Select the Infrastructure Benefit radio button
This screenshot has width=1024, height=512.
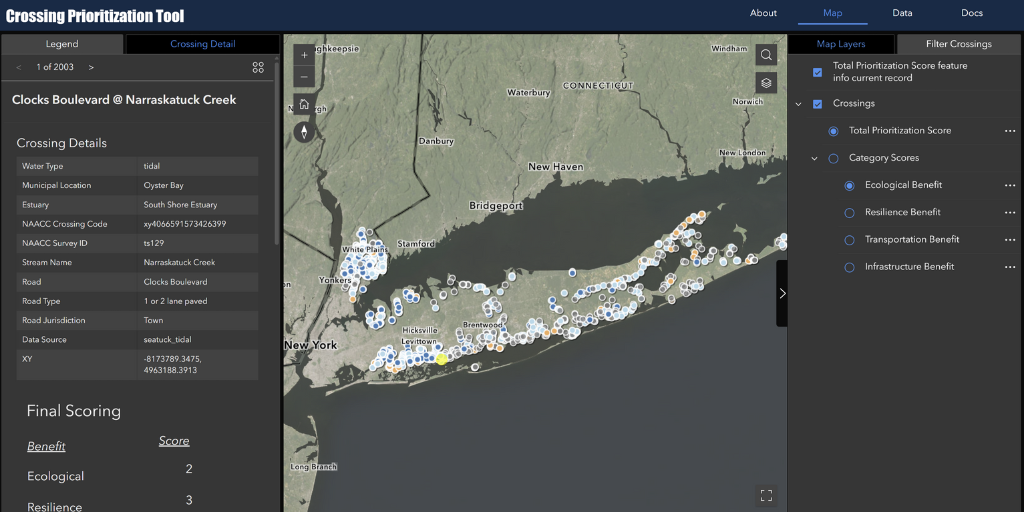850,267
